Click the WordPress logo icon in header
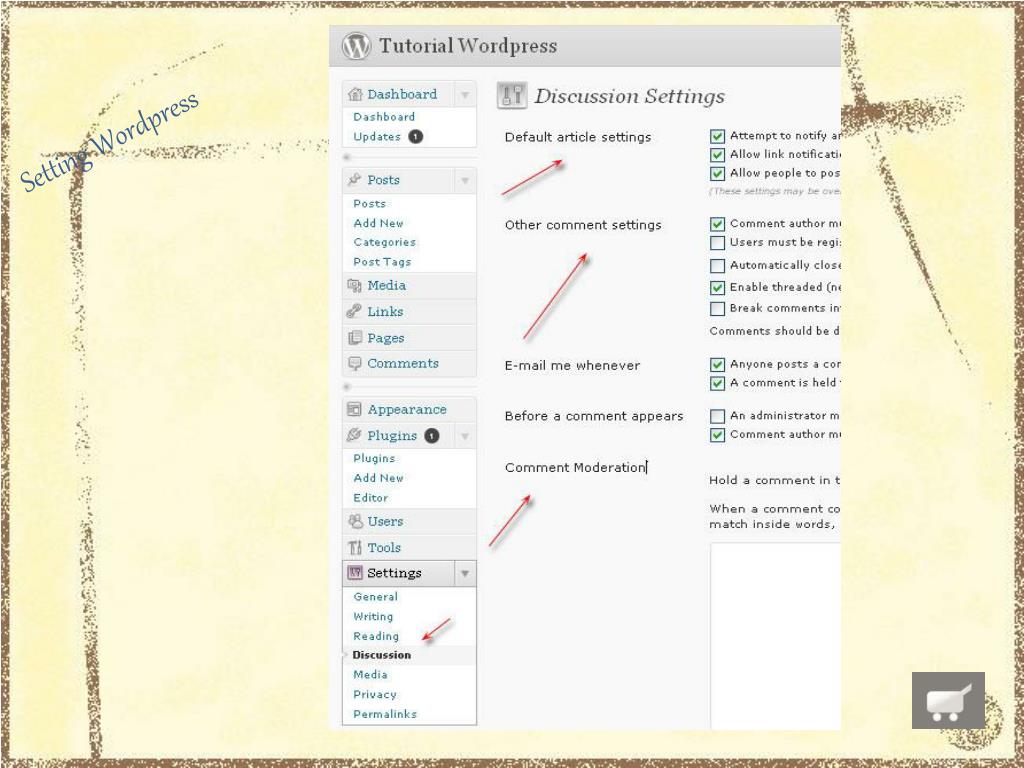Viewport: 1024px width, 768px height. (x=356, y=46)
